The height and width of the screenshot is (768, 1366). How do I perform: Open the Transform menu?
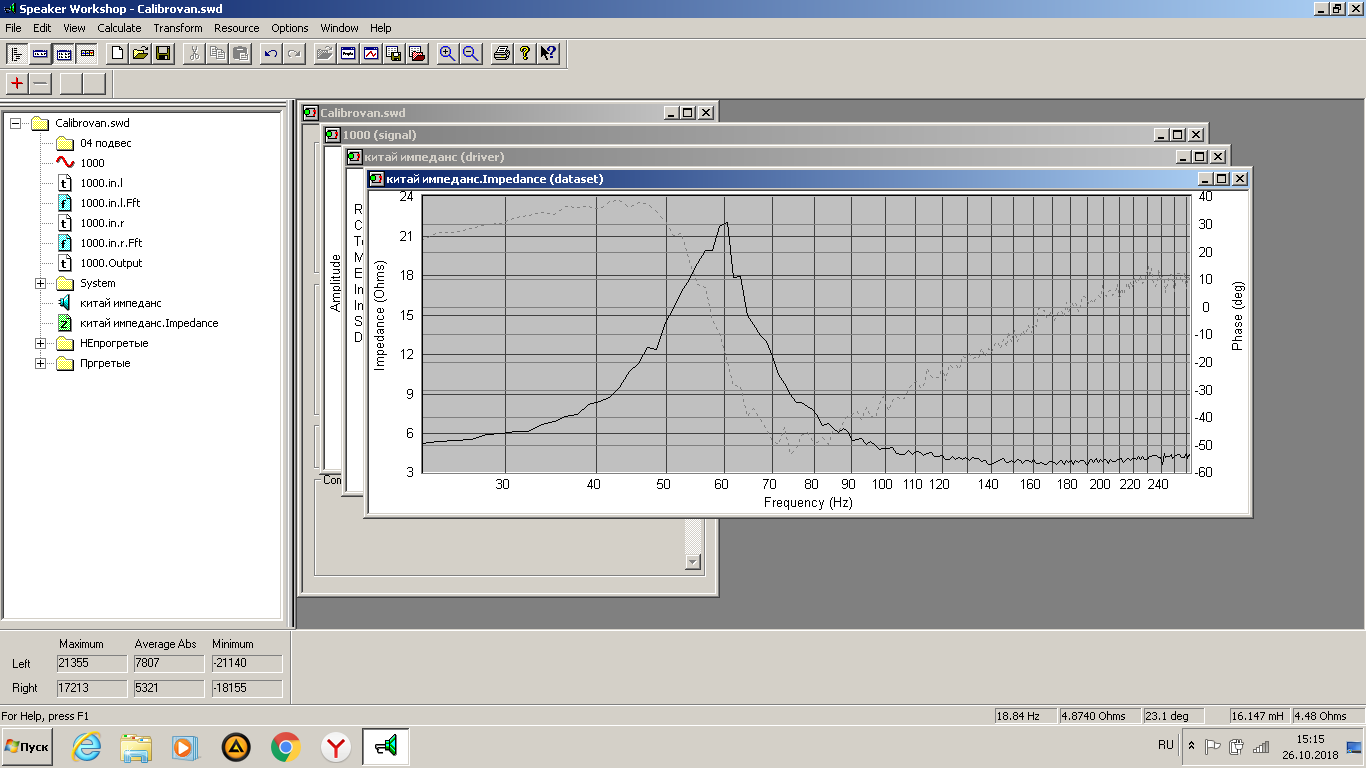(x=178, y=28)
